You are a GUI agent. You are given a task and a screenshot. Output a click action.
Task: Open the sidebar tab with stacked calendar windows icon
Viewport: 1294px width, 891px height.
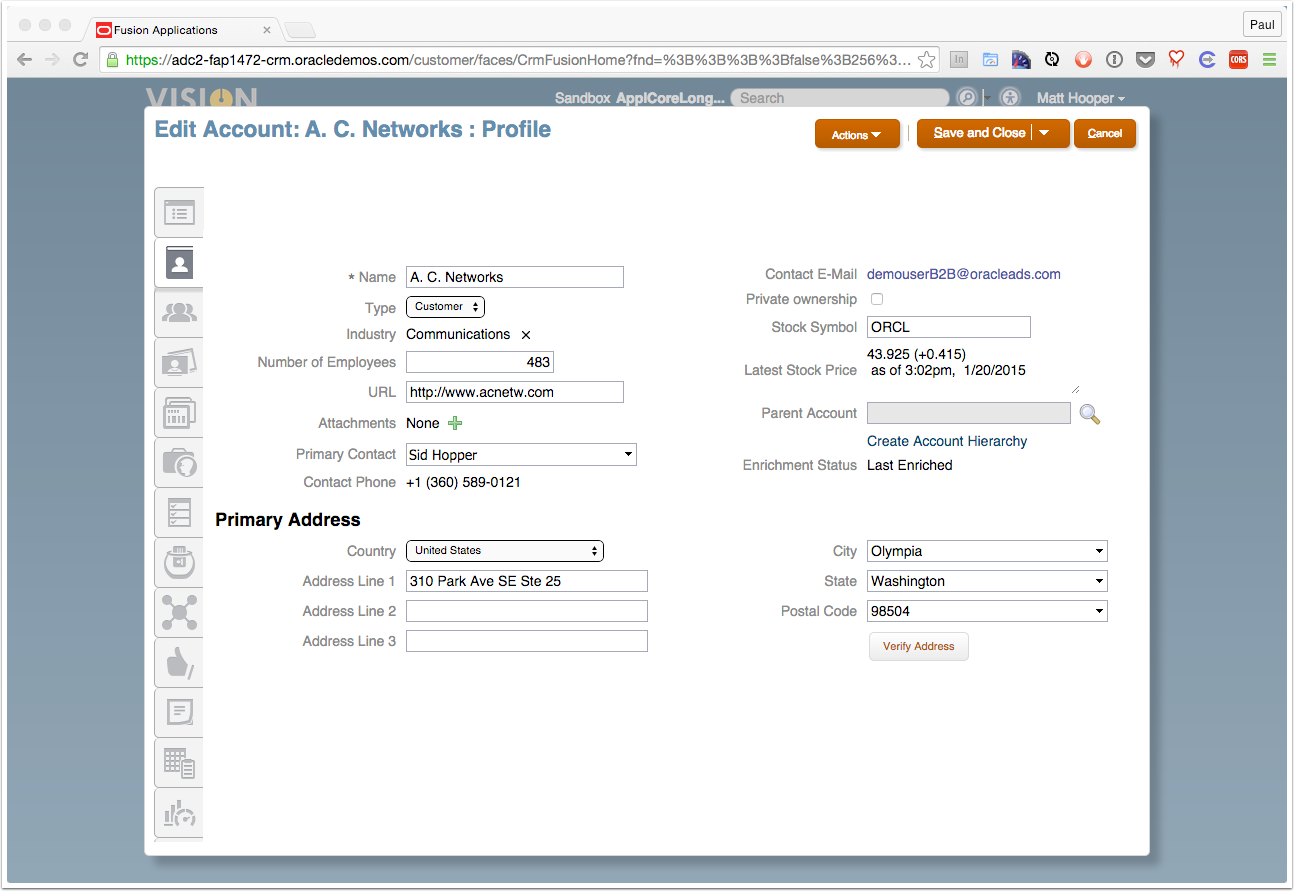coord(179,413)
